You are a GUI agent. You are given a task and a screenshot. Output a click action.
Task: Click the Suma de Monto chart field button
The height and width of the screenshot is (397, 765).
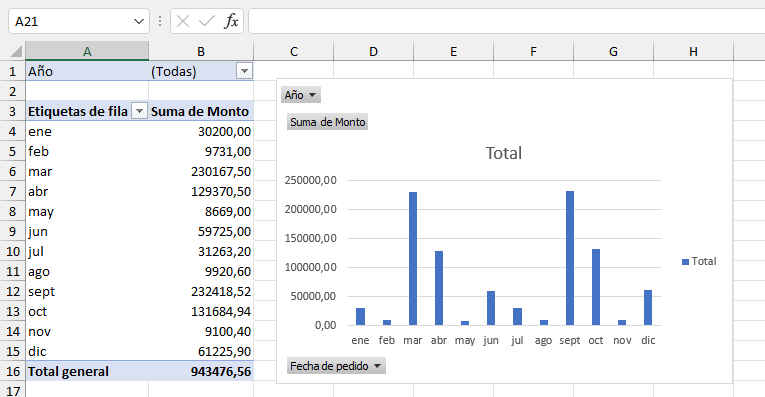[327, 122]
